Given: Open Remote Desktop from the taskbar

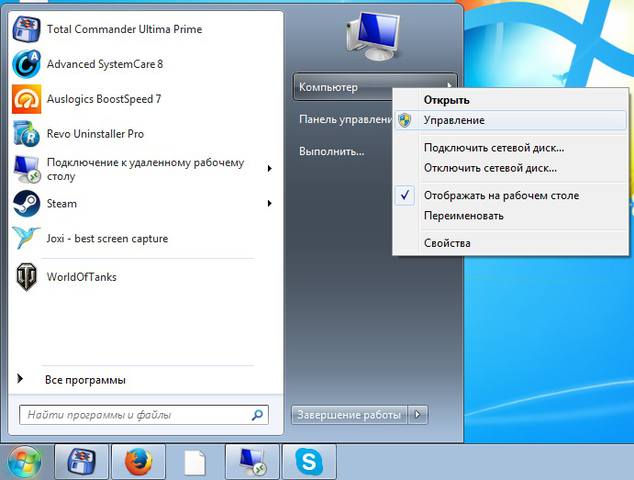Looking at the screenshot, I should pos(252,462).
